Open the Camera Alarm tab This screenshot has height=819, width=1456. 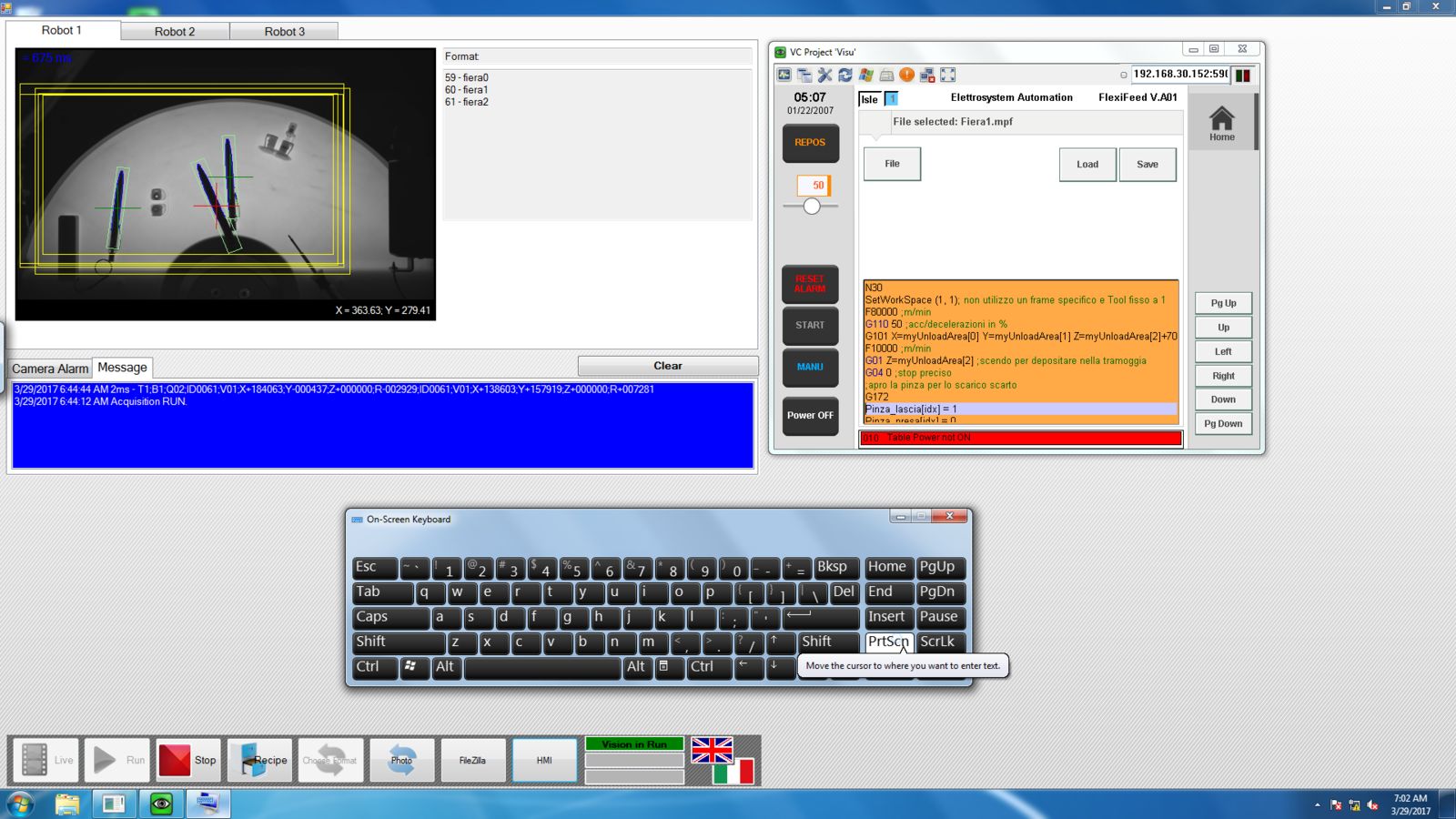pos(50,369)
